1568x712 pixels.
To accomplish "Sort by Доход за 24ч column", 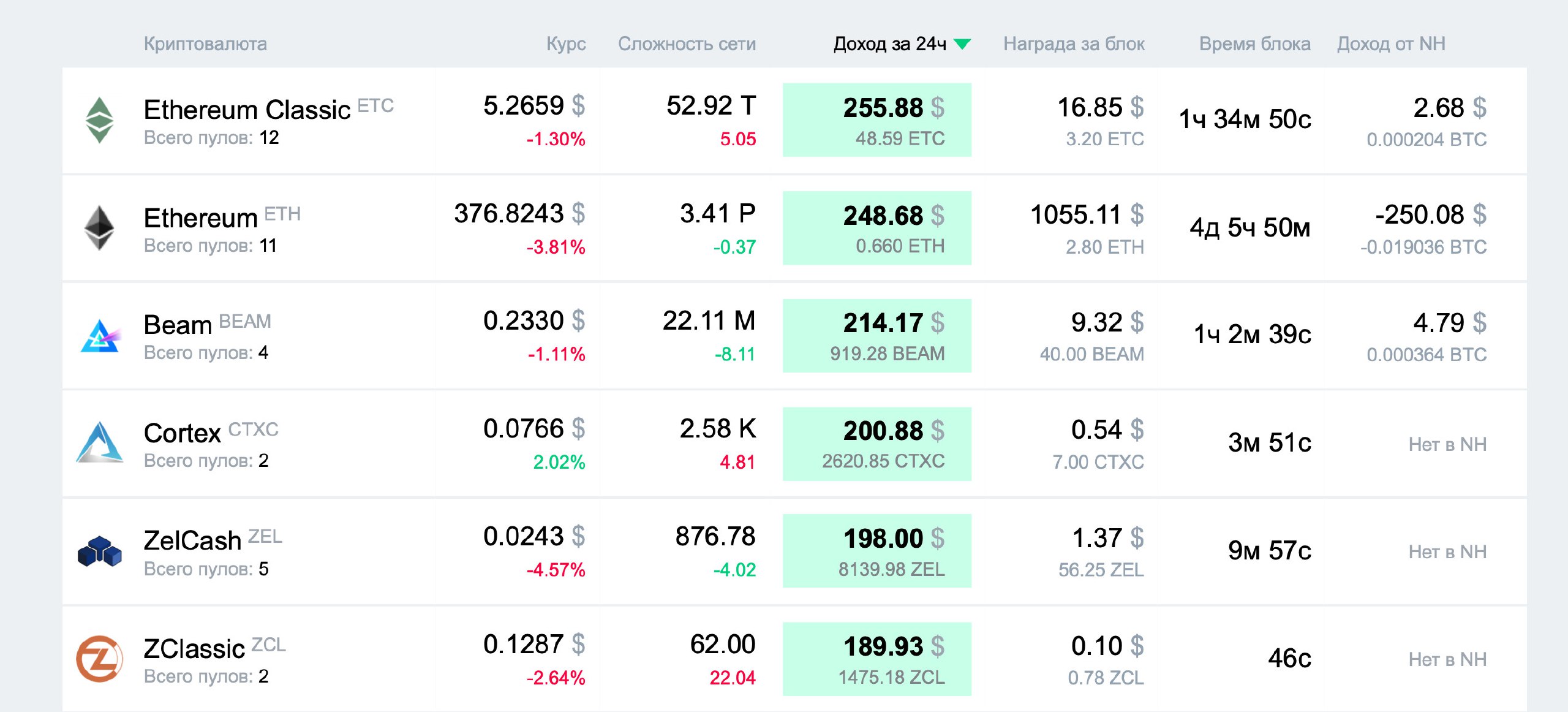I will coord(889,44).
